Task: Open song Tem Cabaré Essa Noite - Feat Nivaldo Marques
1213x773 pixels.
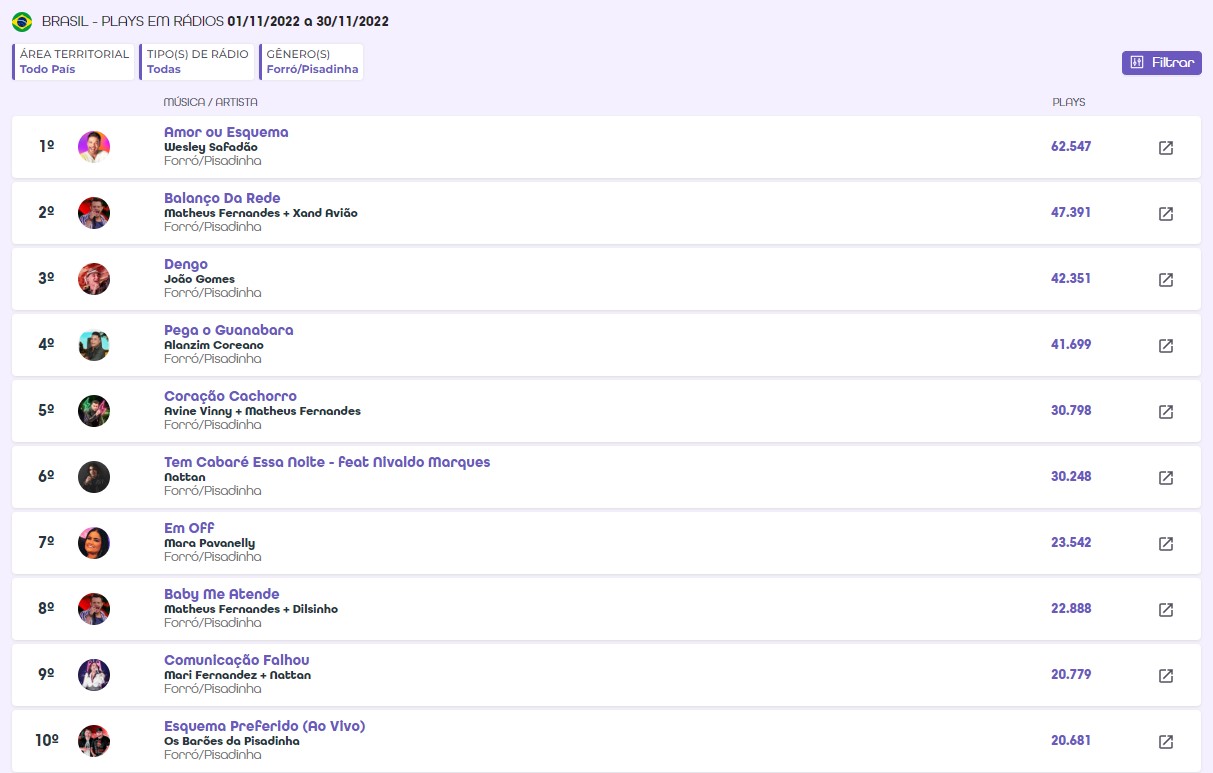Action: pyautogui.click(x=327, y=462)
